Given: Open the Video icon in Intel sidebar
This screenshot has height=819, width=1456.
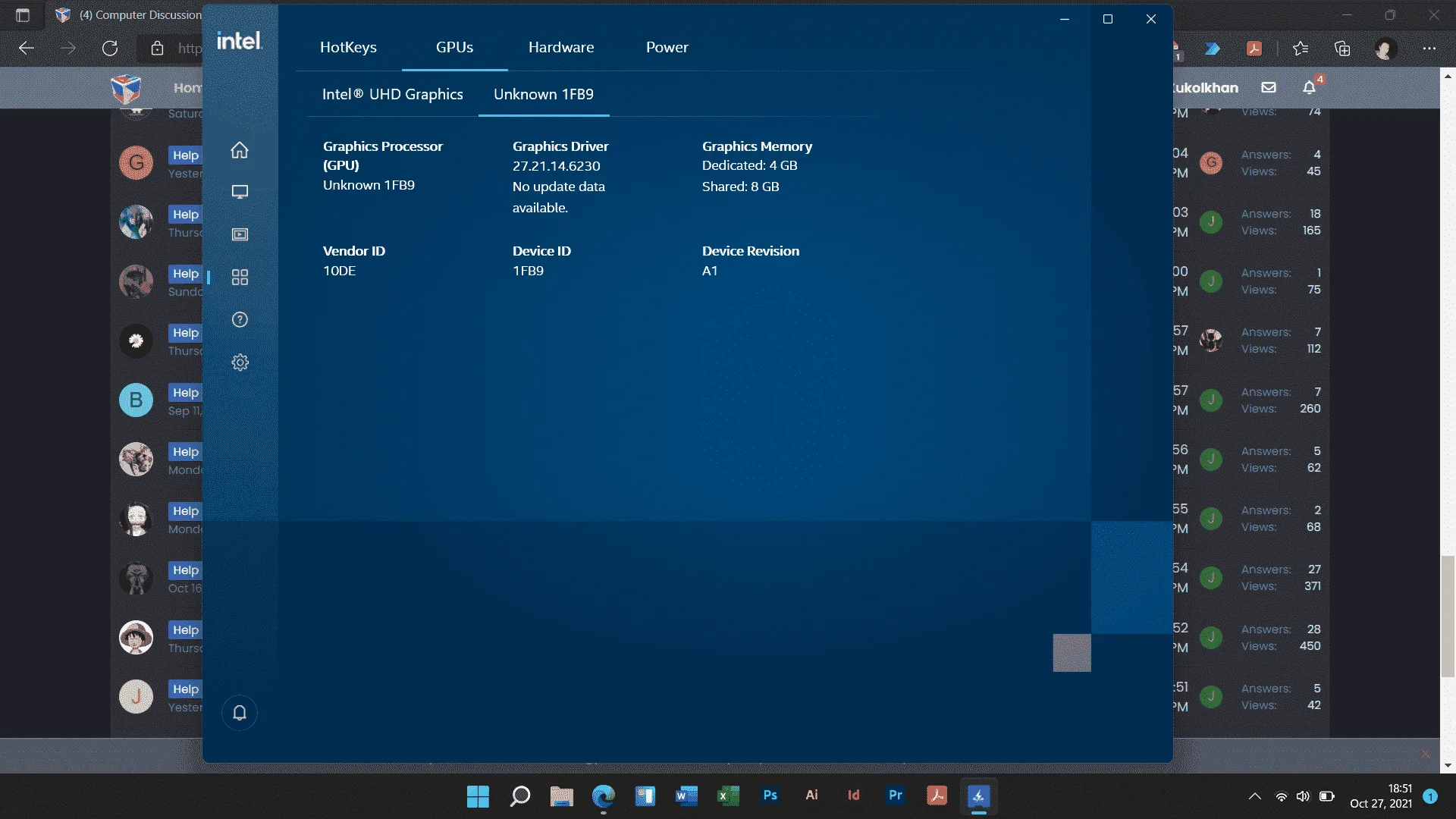Looking at the screenshot, I should click(x=240, y=234).
